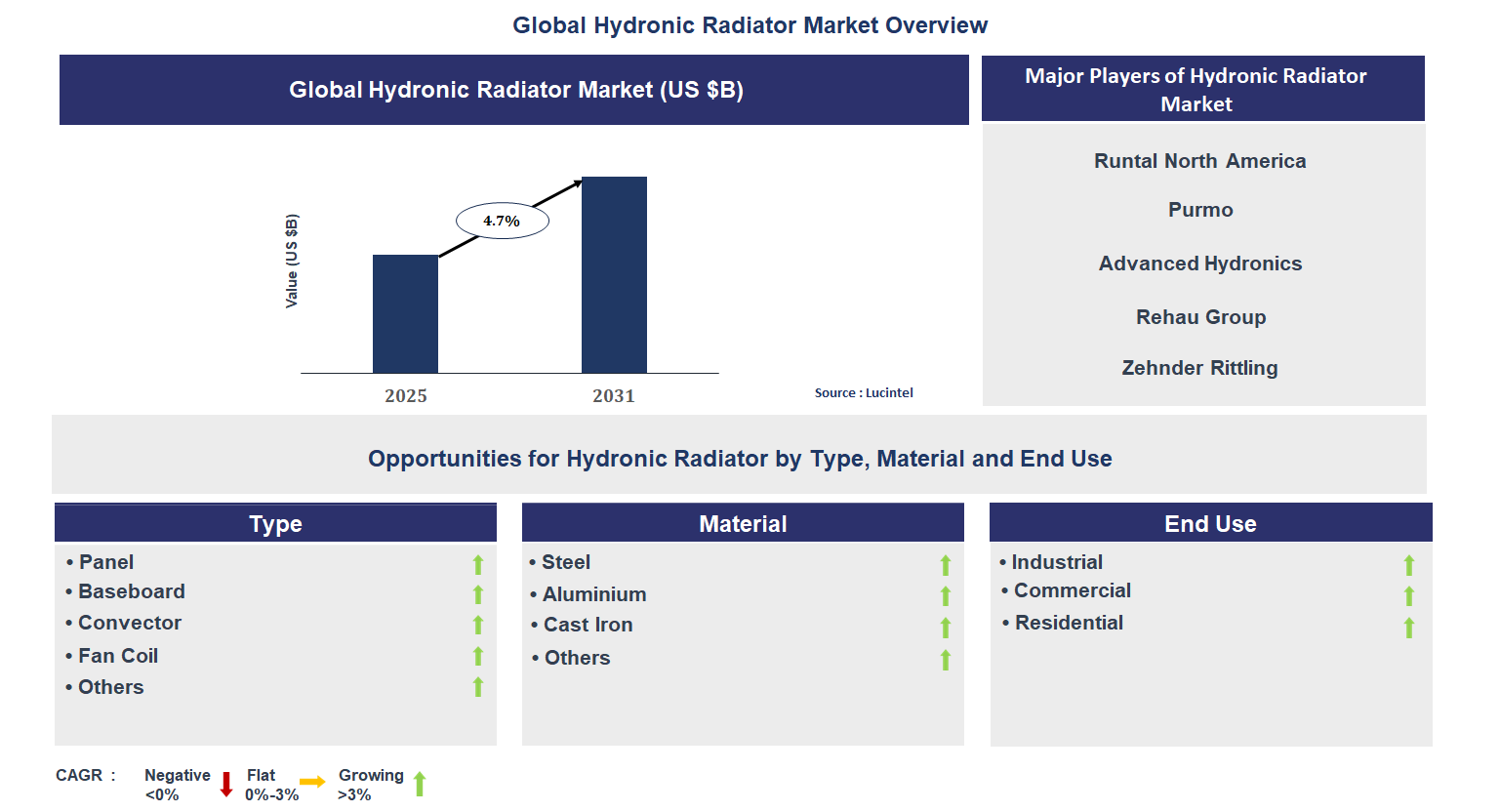Click the Purmo company name
Viewport: 1500px width, 812px height.
[x=1199, y=209]
